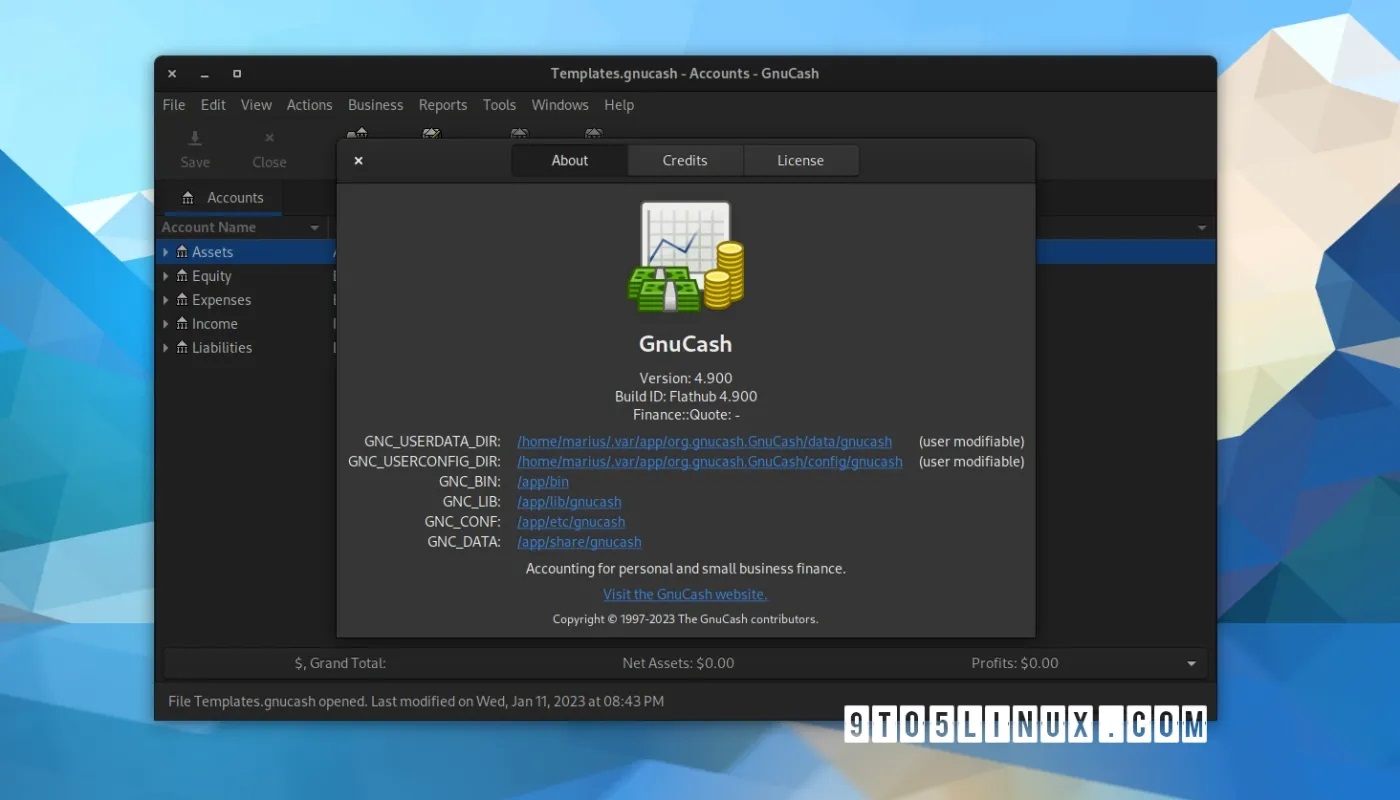Image resolution: width=1400 pixels, height=800 pixels.
Task: Select the Accounts page tab
Action: pyautogui.click(x=224, y=198)
